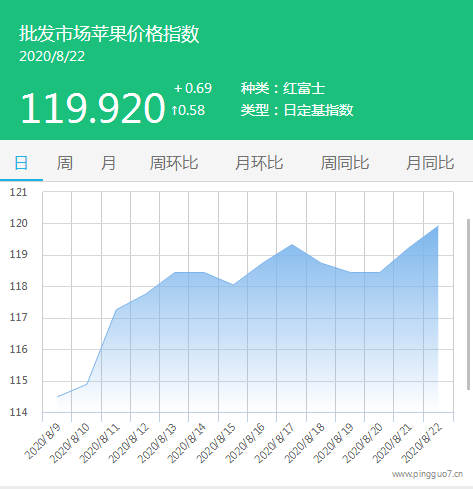This screenshot has height=489, width=473.
Task: Open the 月 monthly tab
Action: click(x=108, y=163)
